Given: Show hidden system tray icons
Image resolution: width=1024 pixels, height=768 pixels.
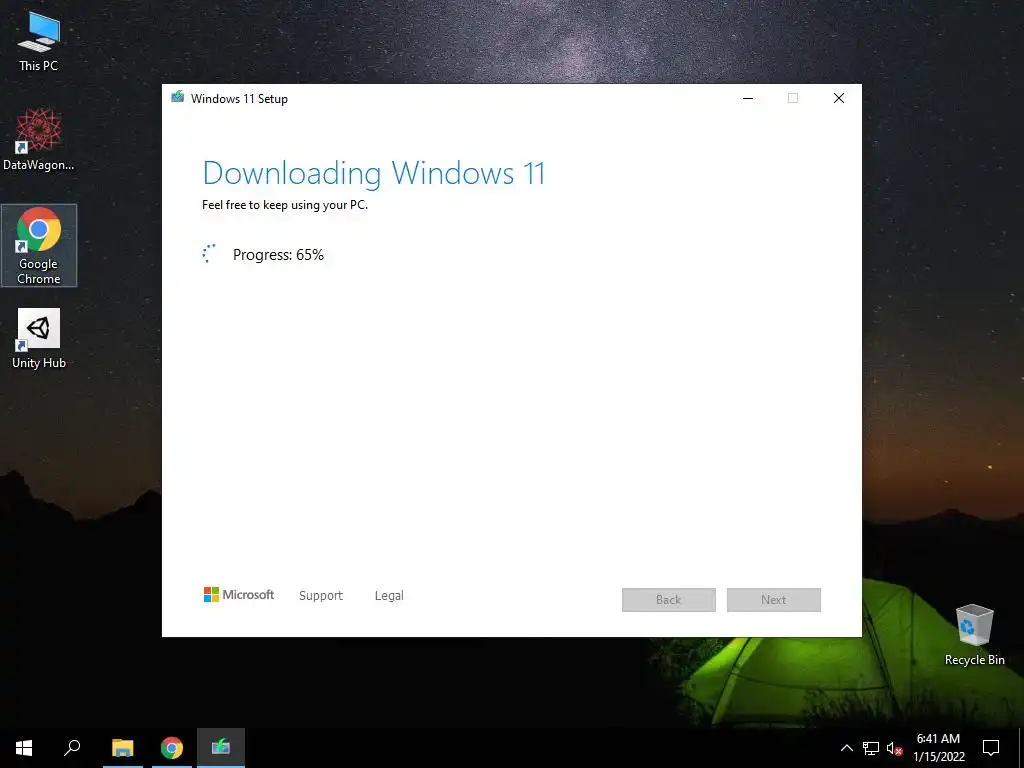Looking at the screenshot, I should (846, 748).
